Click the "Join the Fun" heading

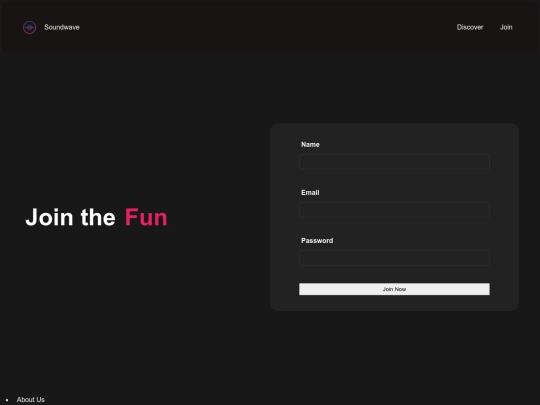click(x=96, y=217)
